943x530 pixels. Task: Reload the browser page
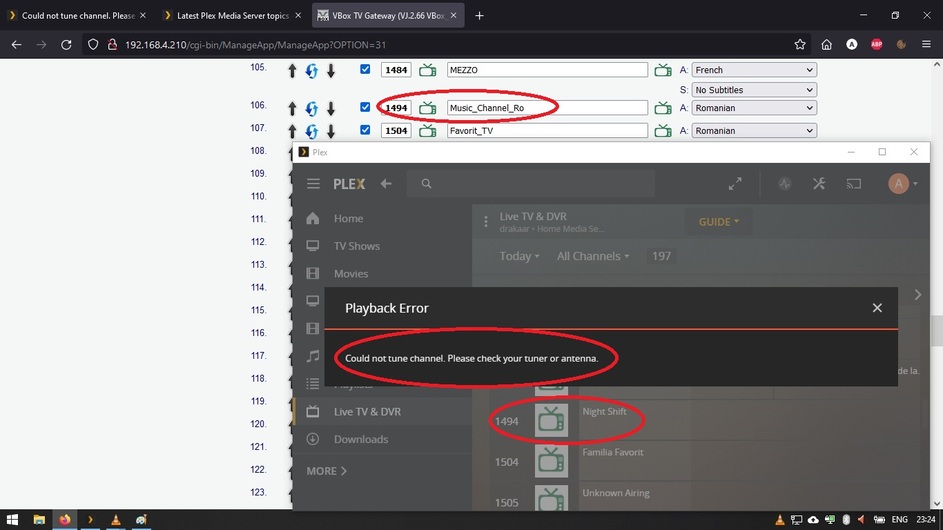tap(66, 45)
